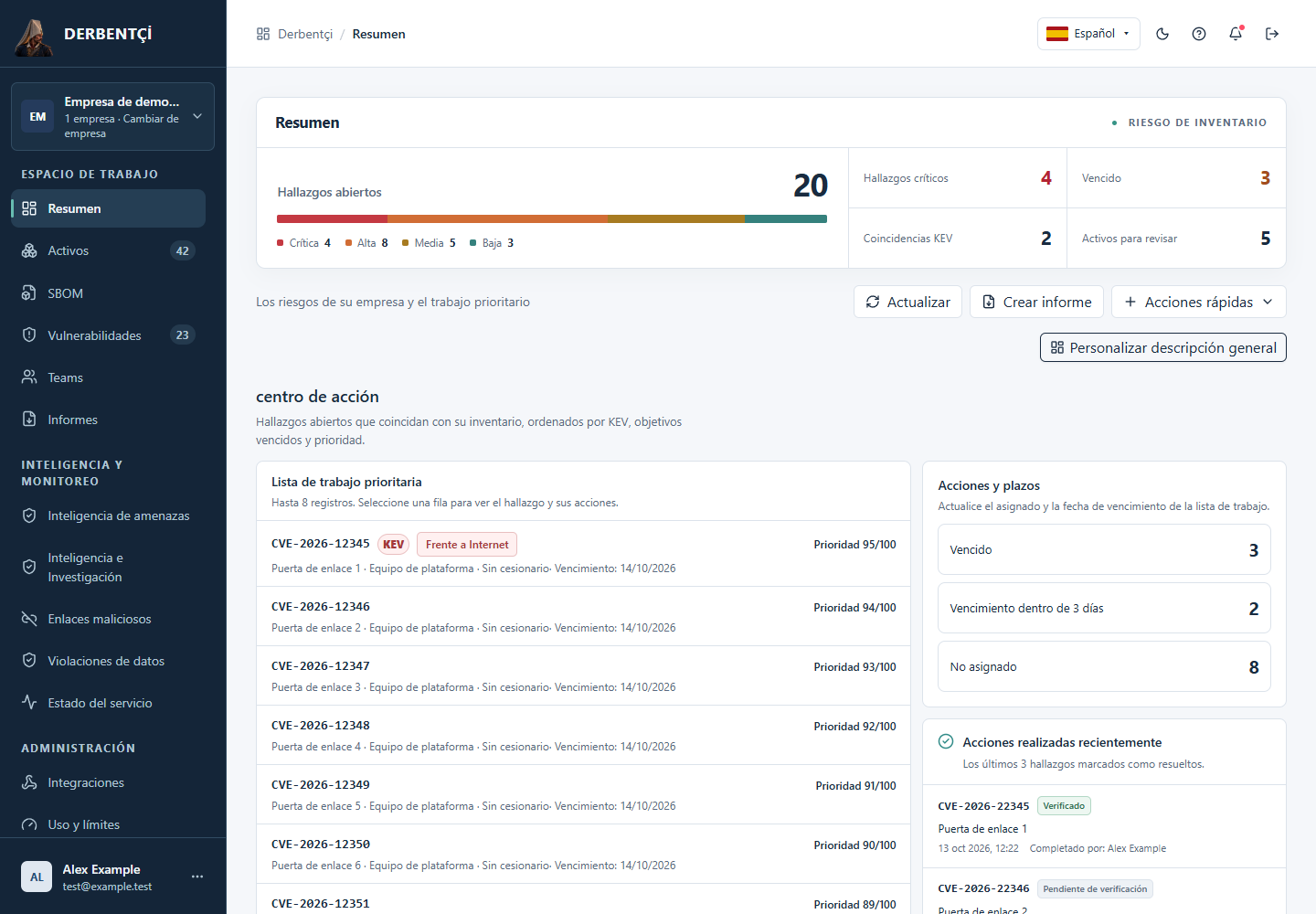Click the SBOM sidebar icon
This screenshot has height=914, width=1316.
[x=29, y=293]
